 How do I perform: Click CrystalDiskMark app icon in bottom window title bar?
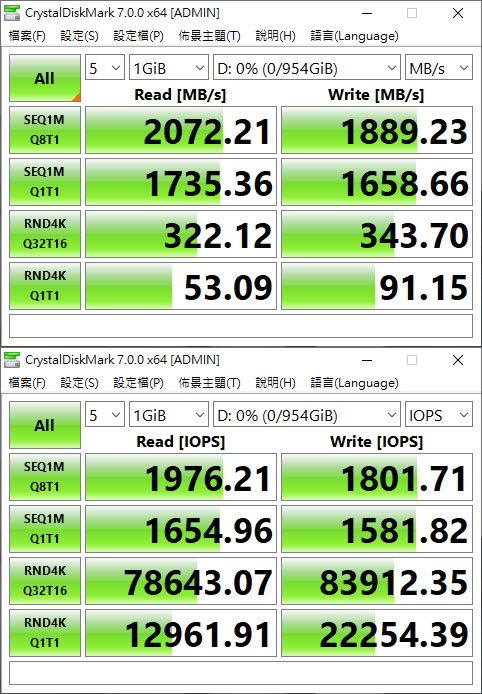coord(12,360)
